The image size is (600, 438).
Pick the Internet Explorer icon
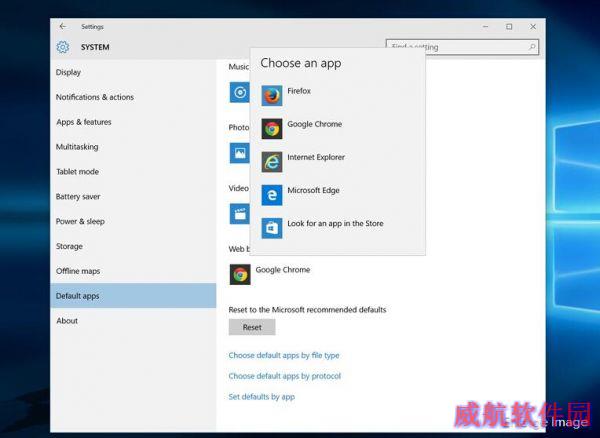272,162
